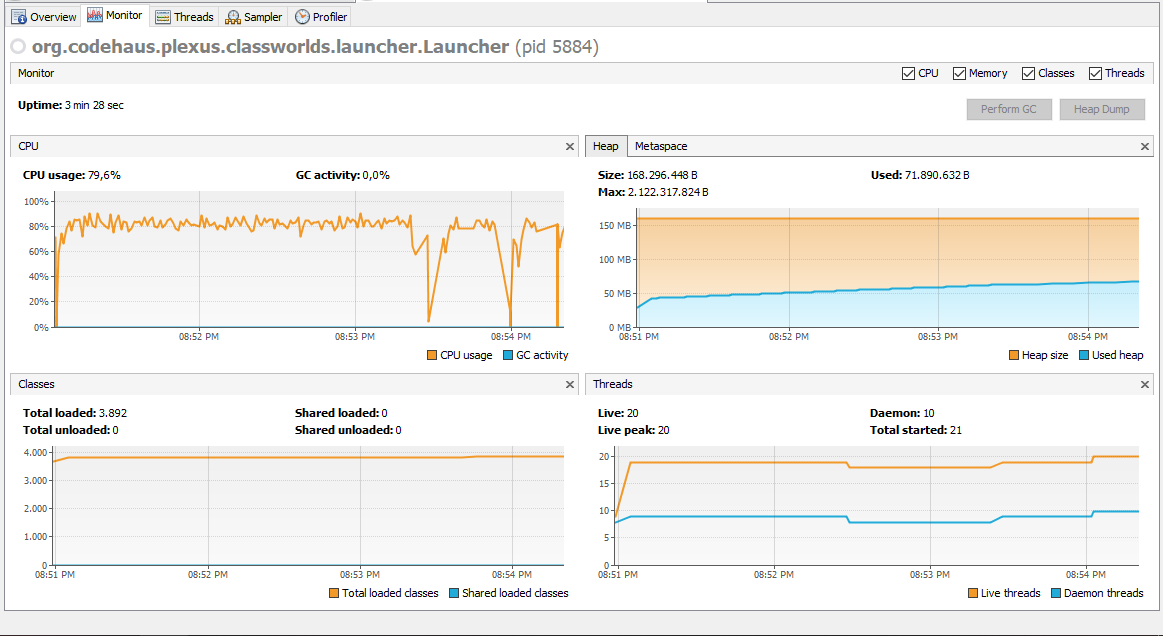
Task: Open the Overview tab icon
Action: point(19,16)
